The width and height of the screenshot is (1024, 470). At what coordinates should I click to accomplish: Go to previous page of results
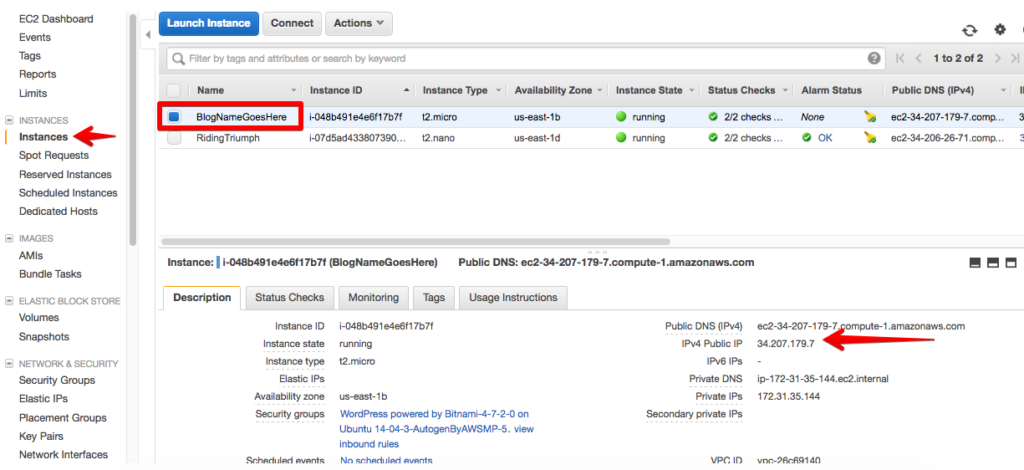point(918,58)
